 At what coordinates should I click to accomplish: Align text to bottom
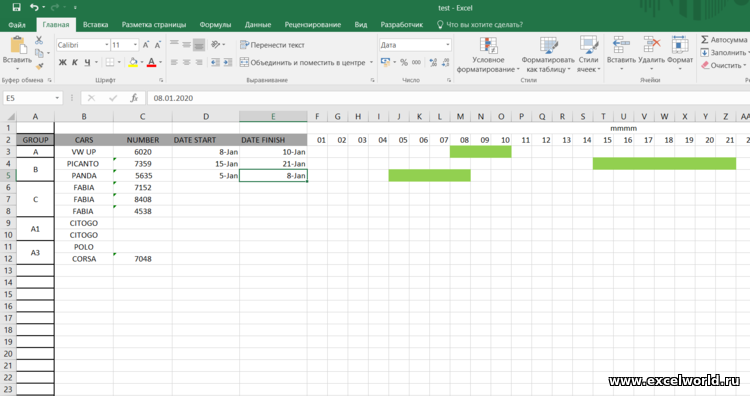(199, 44)
